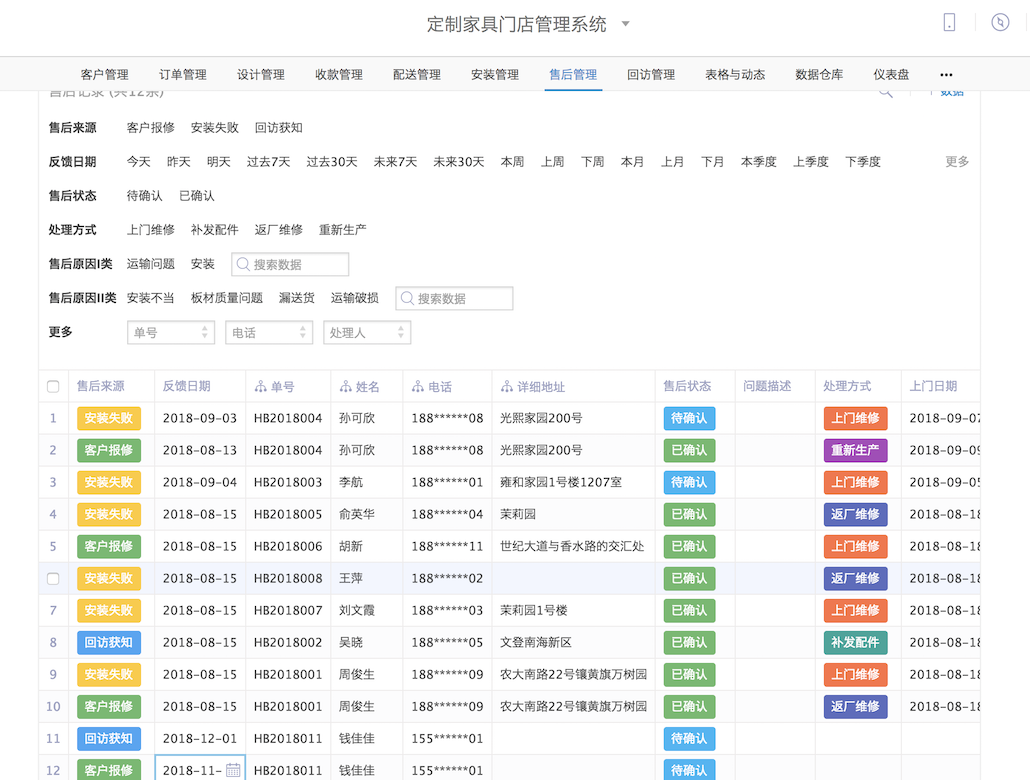The height and width of the screenshot is (780, 1030).
Task: Switch to 客户管理 tab
Action: (x=104, y=75)
